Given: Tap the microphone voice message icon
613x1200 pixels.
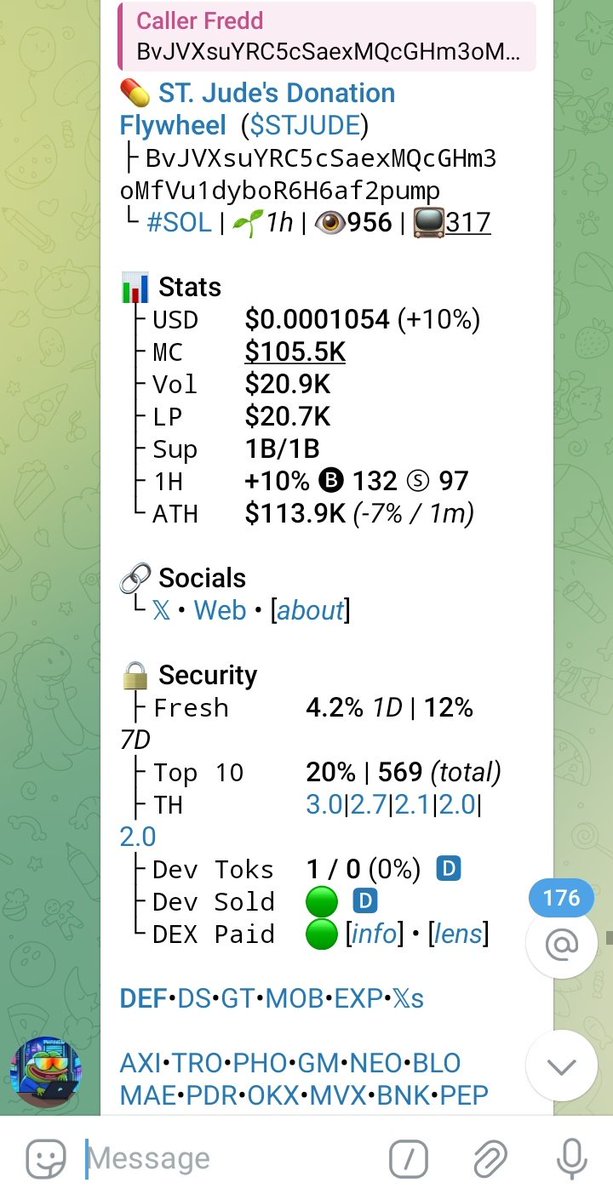Looking at the screenshot, I should point(571,1160).
